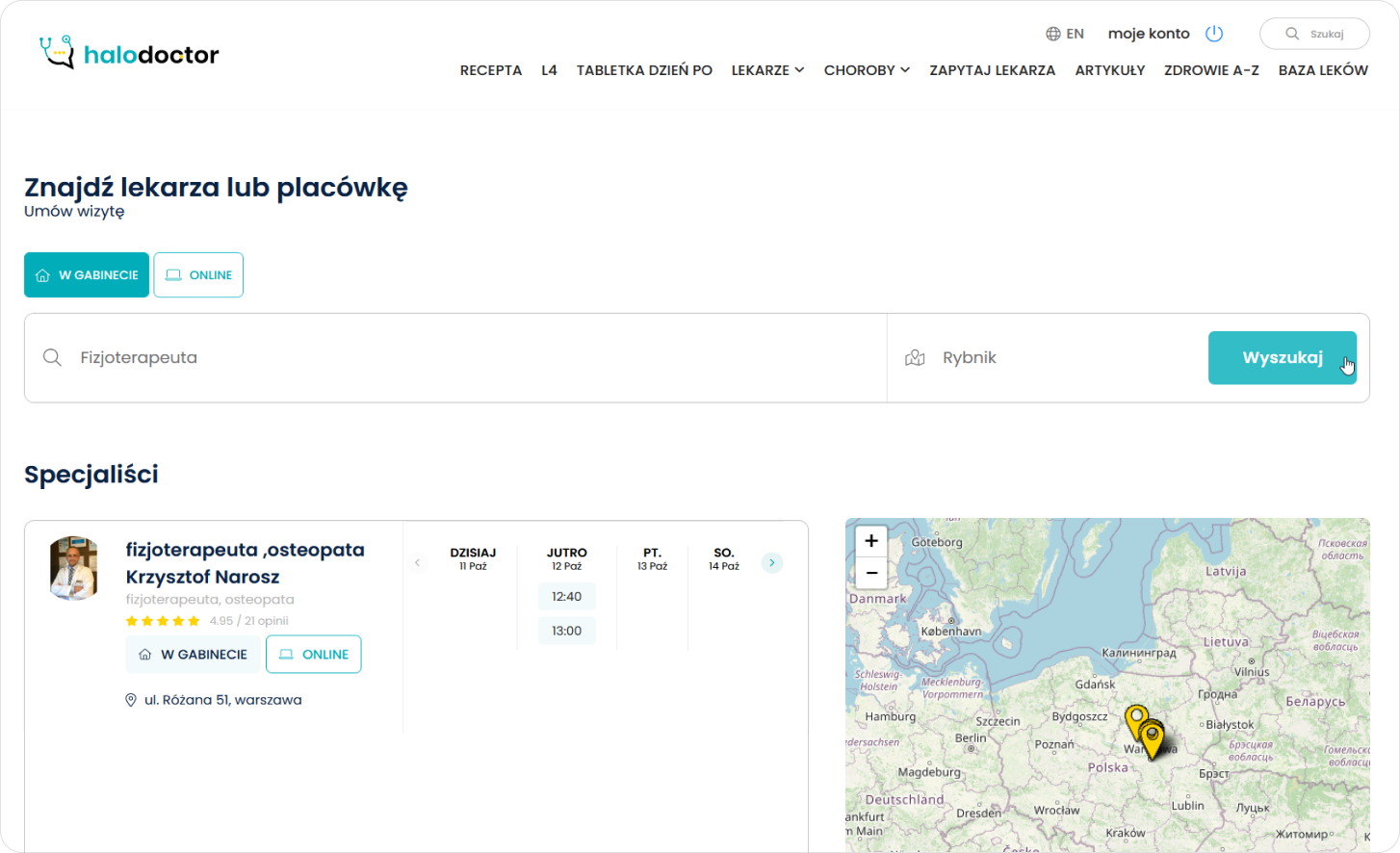The height and width of the screenshot is (853, 1400).
Task: Click the yellow map marker near Warszawa
Action: pos(1151,739)
